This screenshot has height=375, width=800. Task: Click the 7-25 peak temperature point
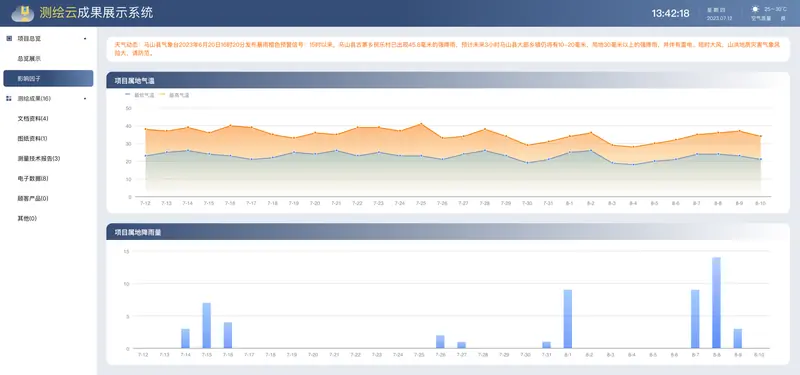(421, 123)
